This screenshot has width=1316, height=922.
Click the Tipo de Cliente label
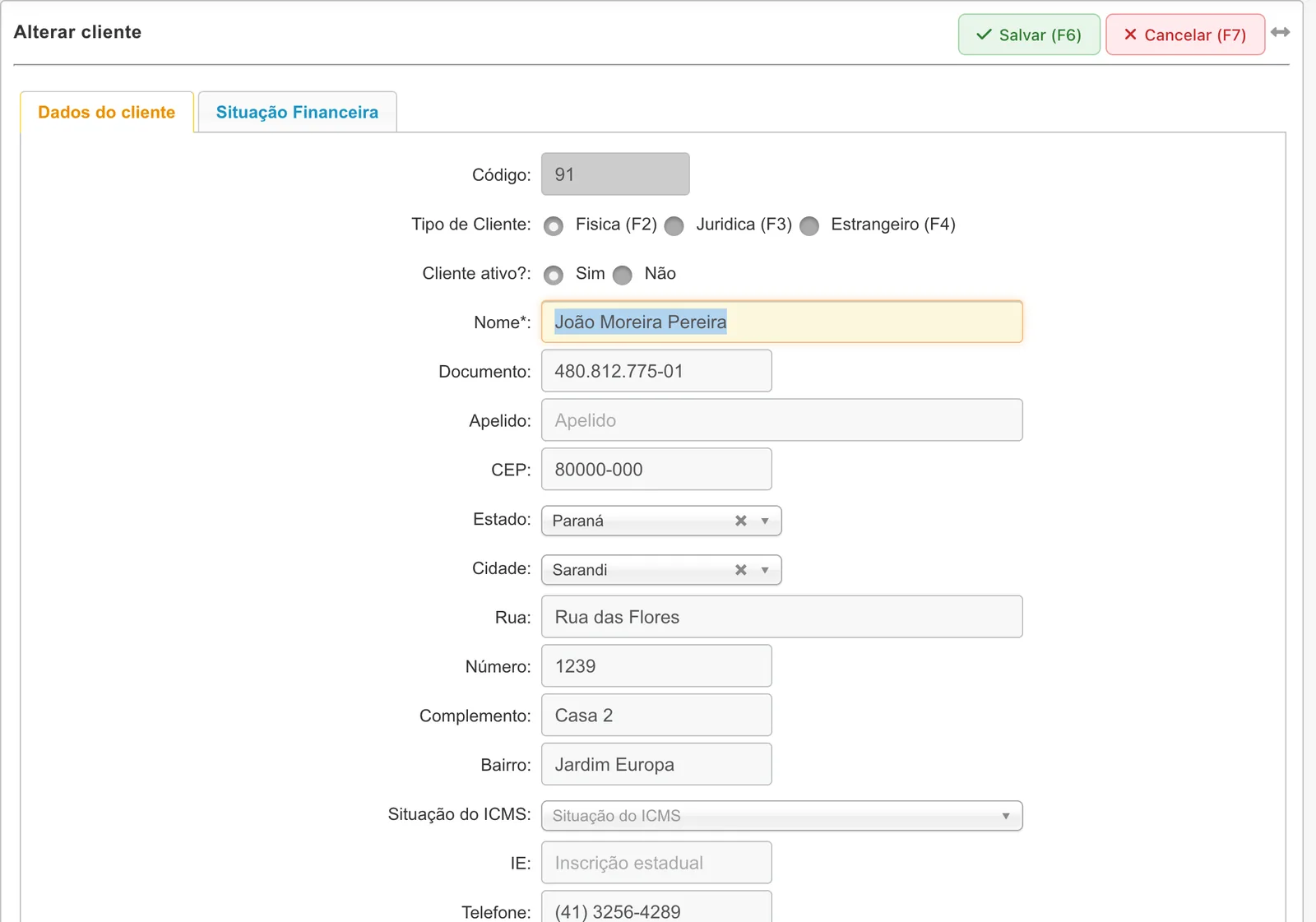(x=471, y=225)
